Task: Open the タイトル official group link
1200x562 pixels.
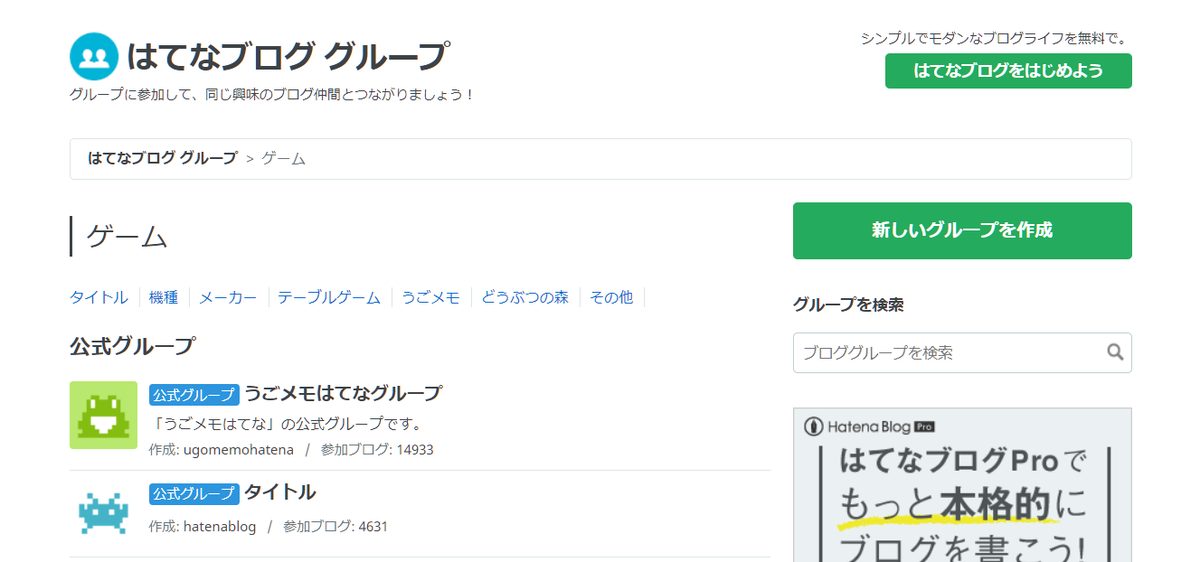Action: click(x=280, y=492)
